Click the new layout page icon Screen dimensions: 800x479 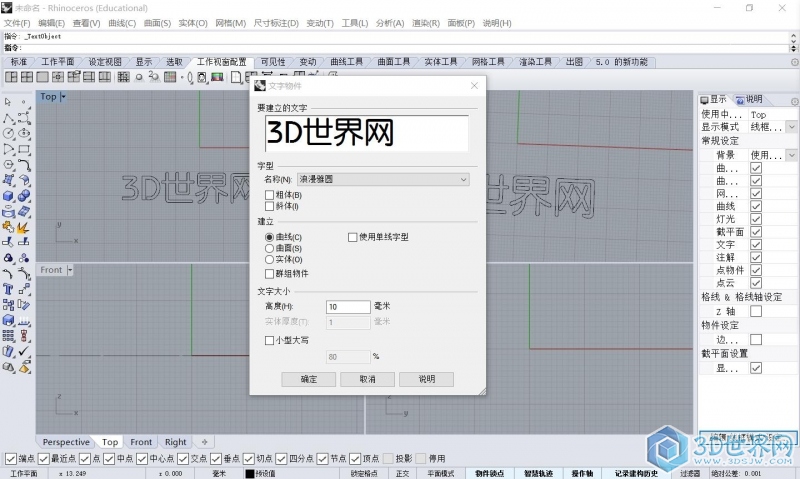[236, 77]
